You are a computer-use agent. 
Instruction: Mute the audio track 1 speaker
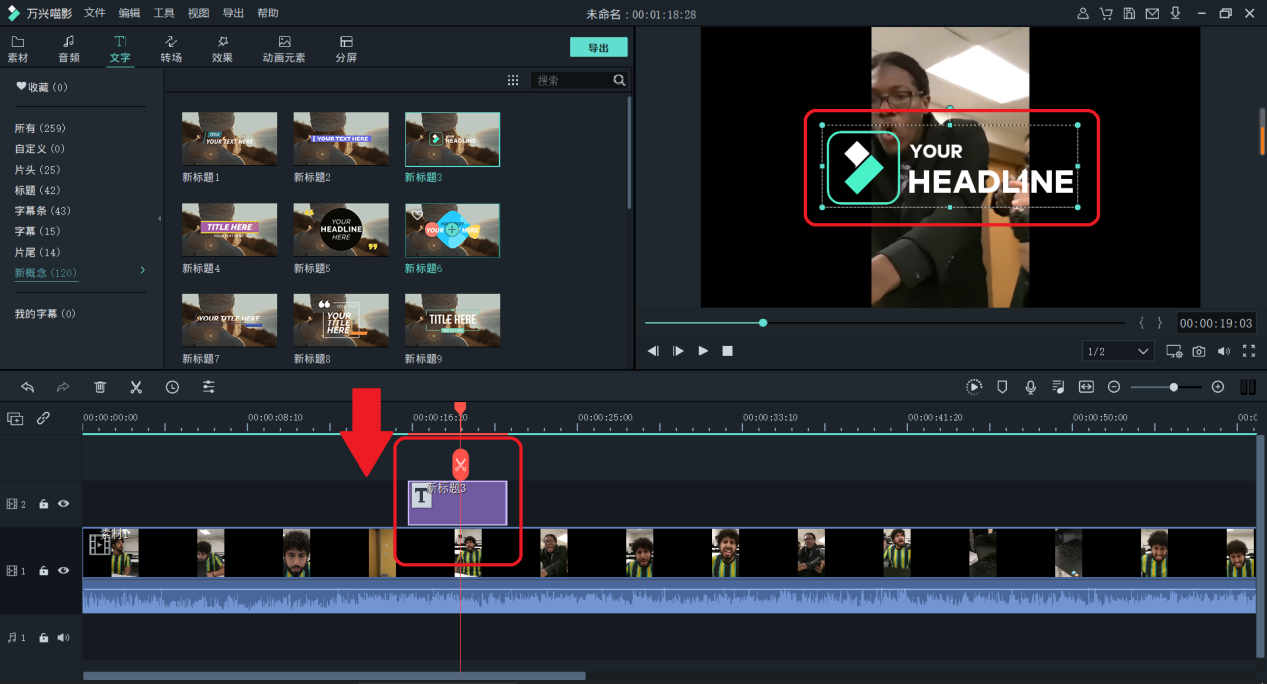63,637
